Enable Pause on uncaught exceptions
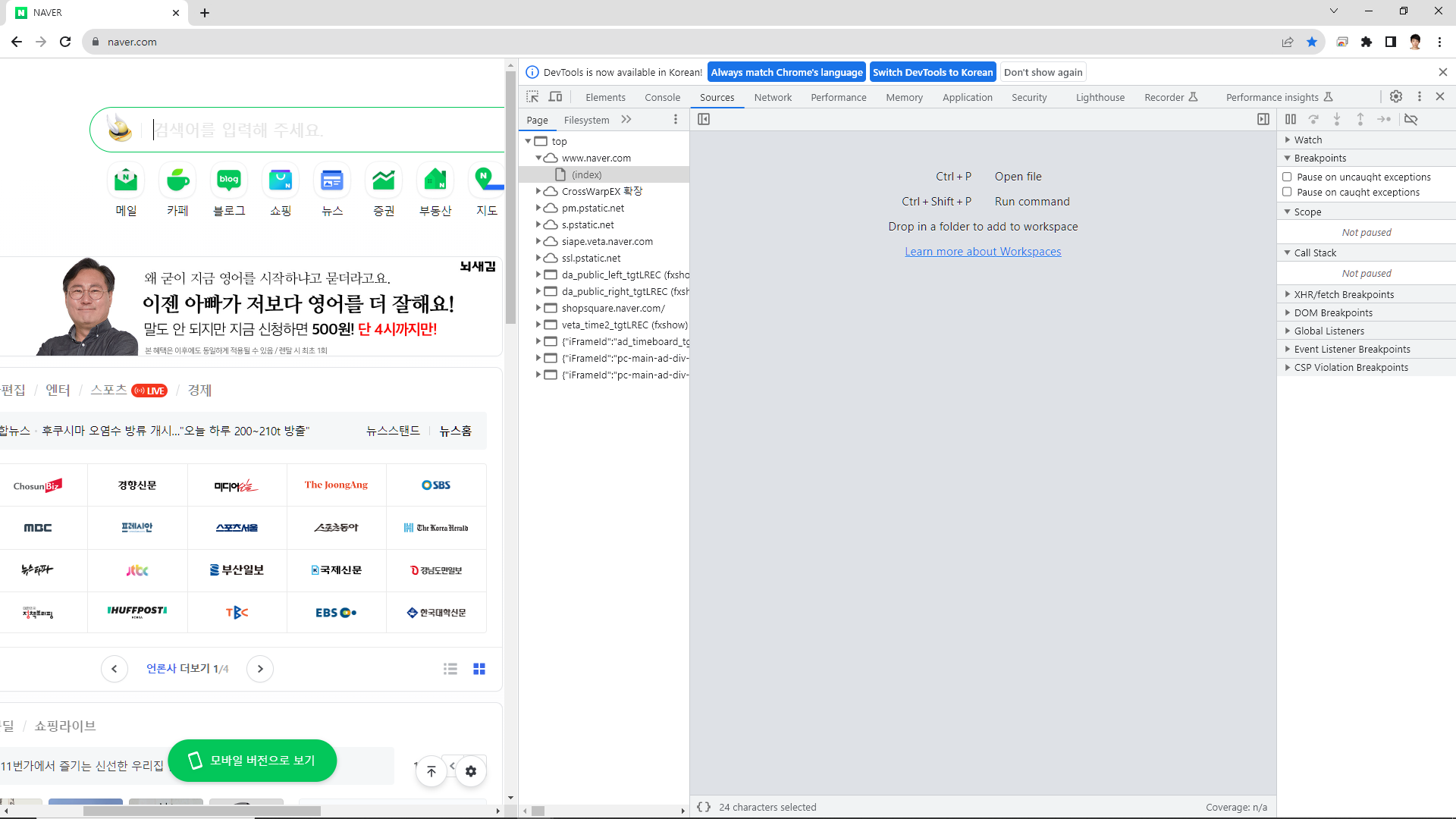The width and height of the screenshot is (1456, 819). (1287, 177)
